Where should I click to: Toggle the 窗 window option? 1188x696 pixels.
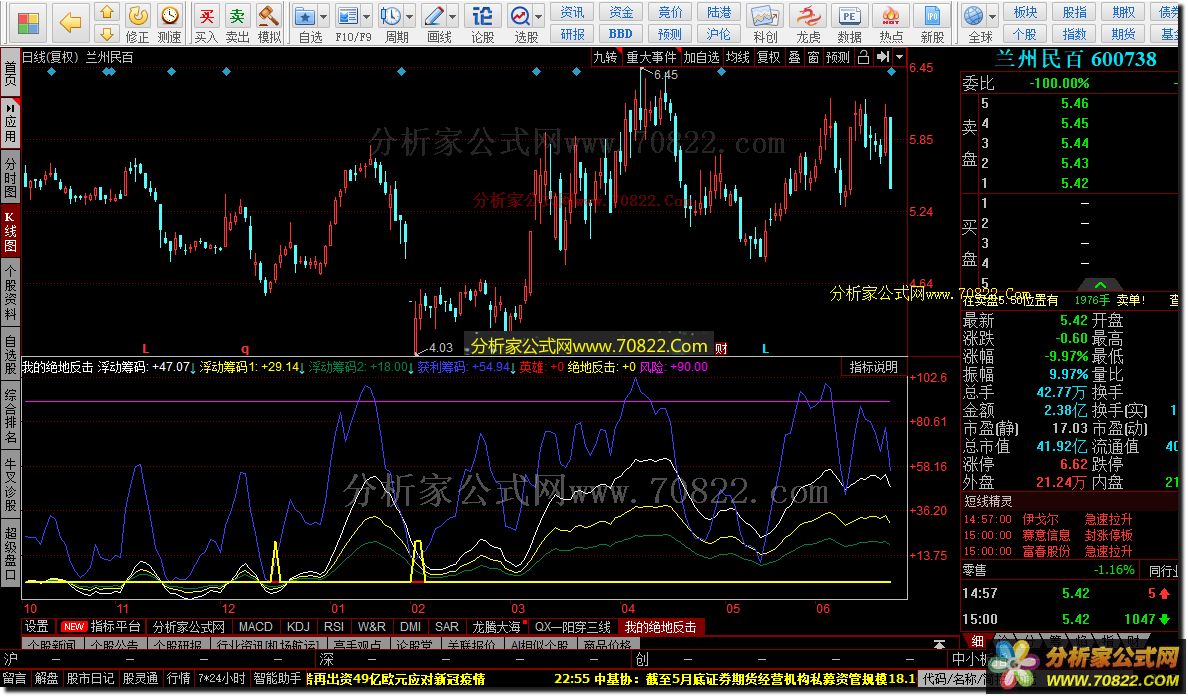[x=813, y=57]
